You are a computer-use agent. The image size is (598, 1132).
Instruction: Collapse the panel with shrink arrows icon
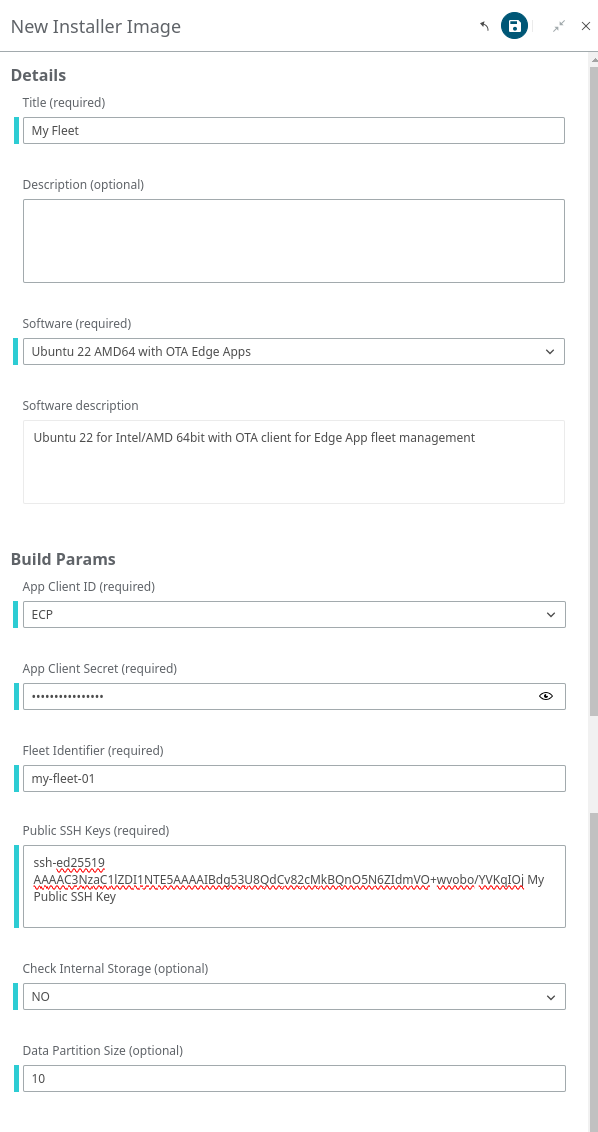coord(559,27)
